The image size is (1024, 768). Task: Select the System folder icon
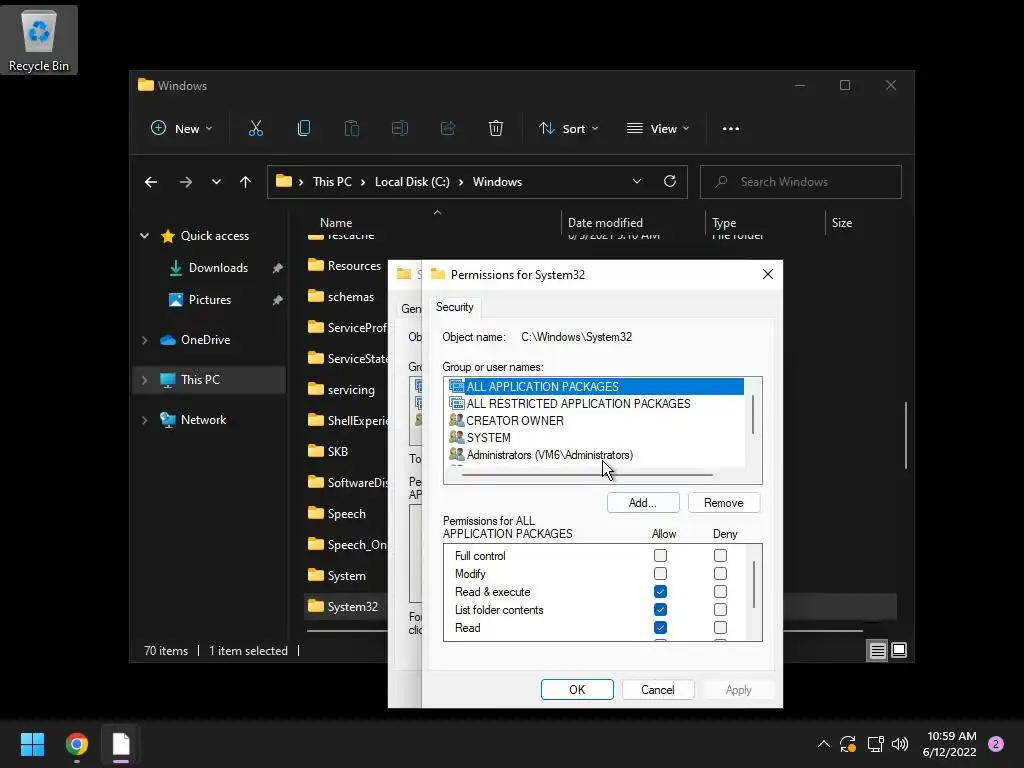316,575
